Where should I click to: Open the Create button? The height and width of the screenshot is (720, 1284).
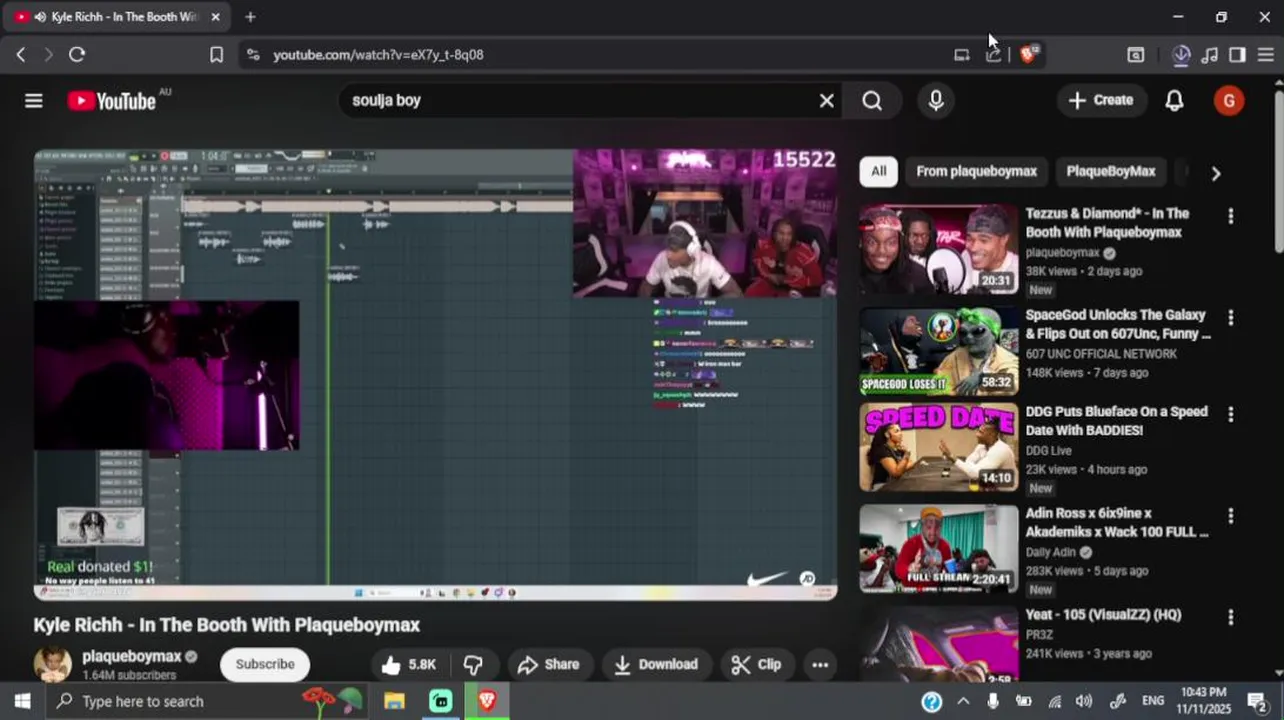1102,100
